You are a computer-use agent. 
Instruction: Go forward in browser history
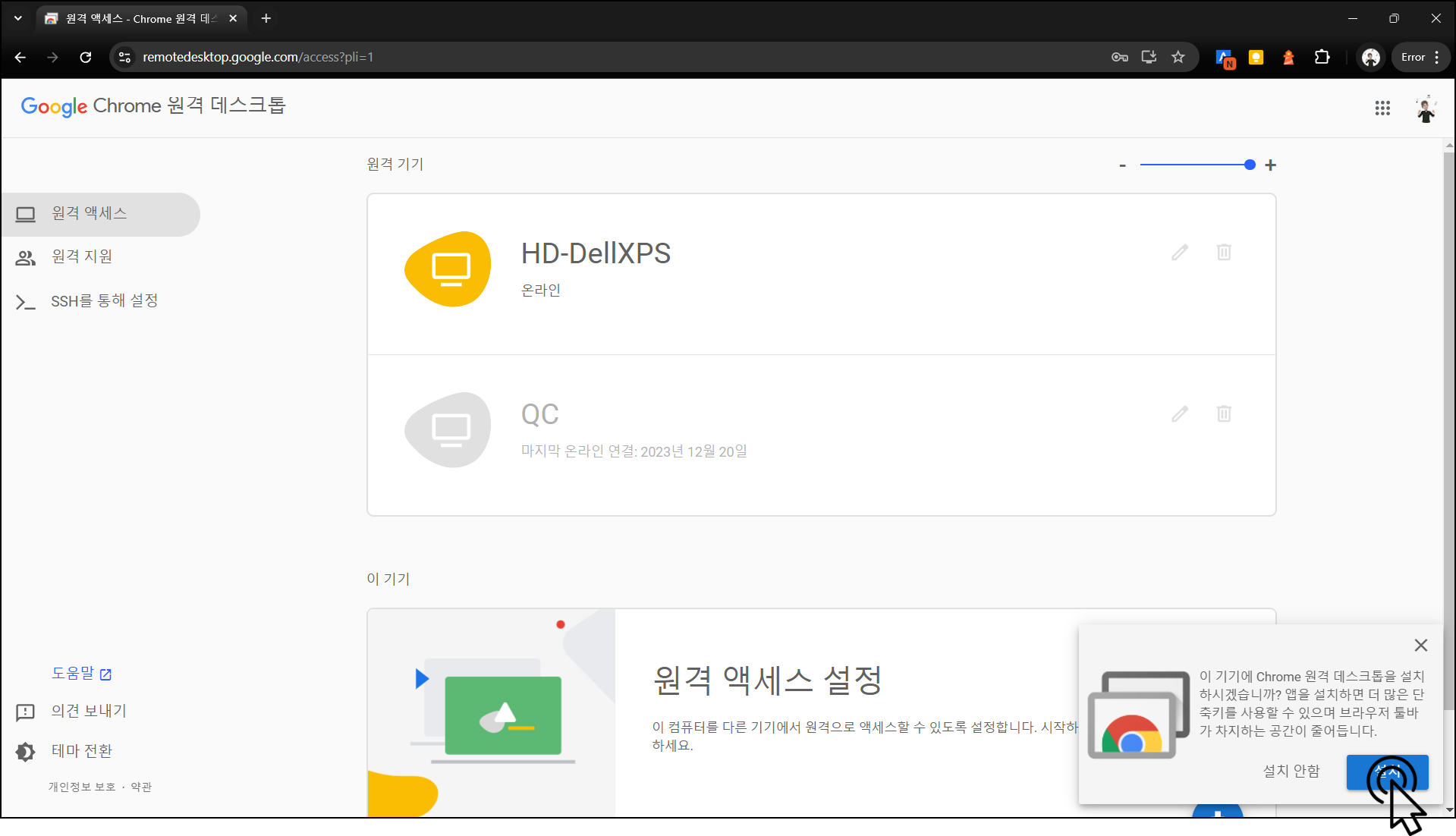(x=52, y=57)
